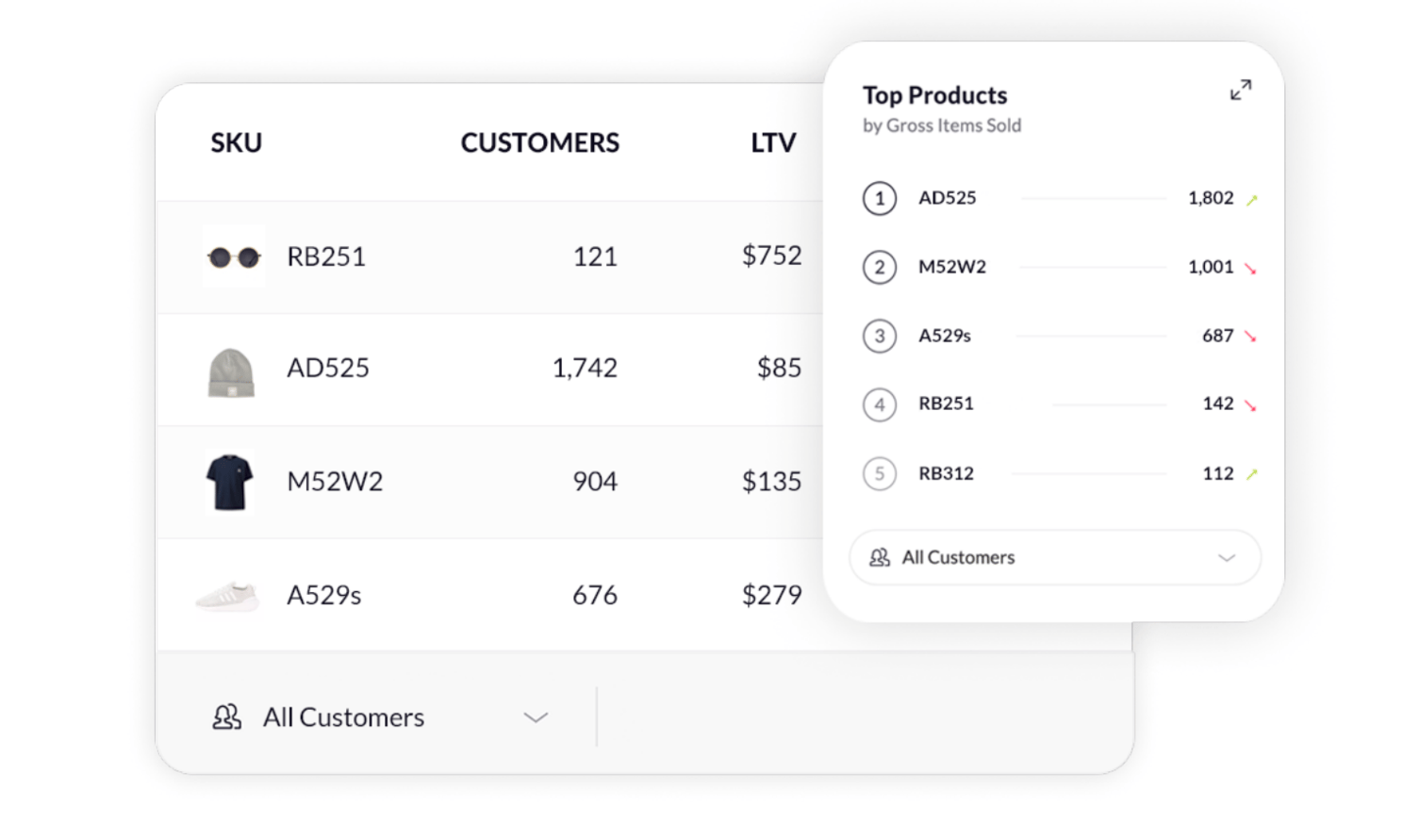Click the downward trend arrow beside M52W2

coord(1250,269)
